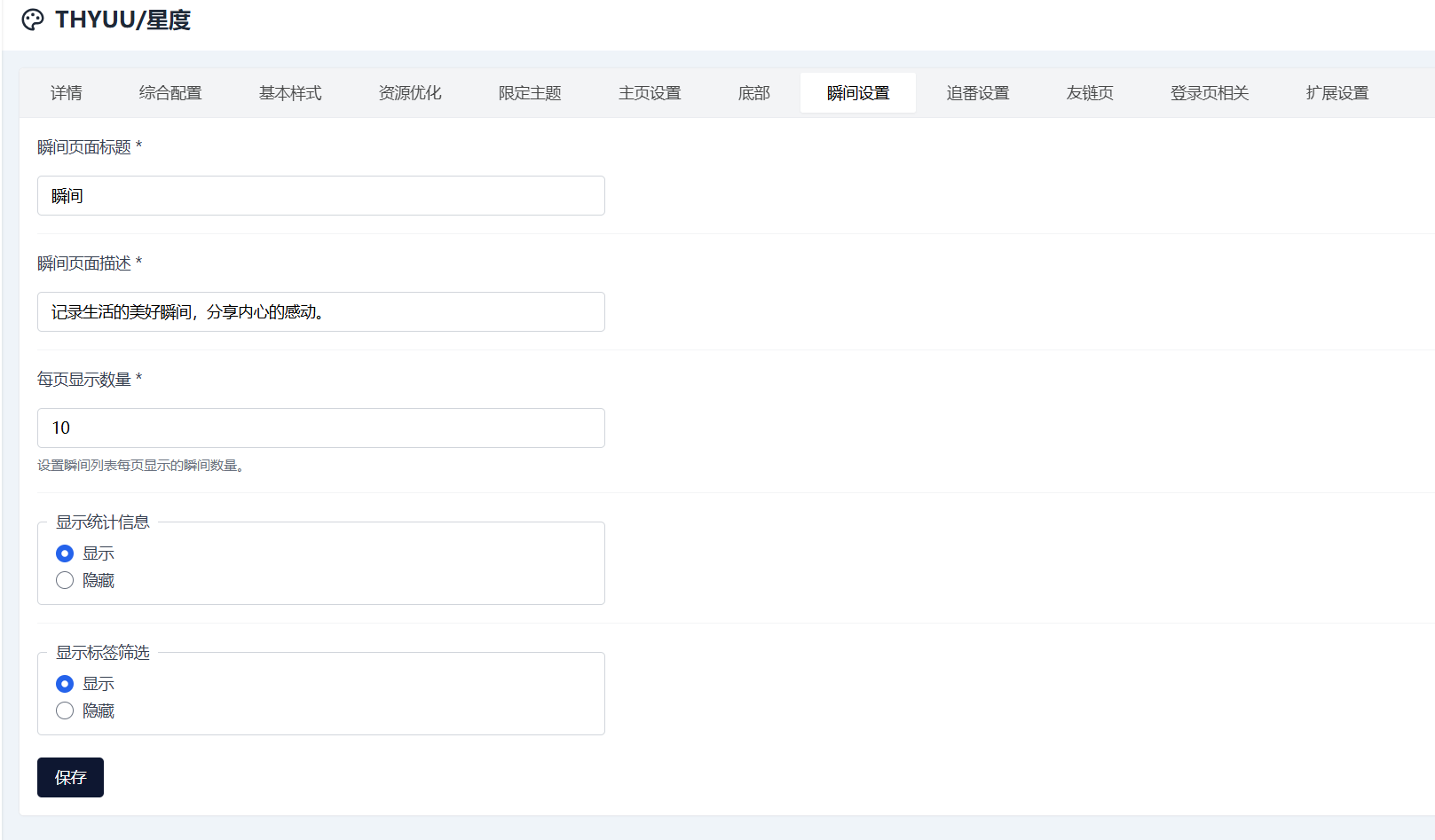Click the 保存 button
The width and height of the screenshot is (1435, 840).
point(70,777)
